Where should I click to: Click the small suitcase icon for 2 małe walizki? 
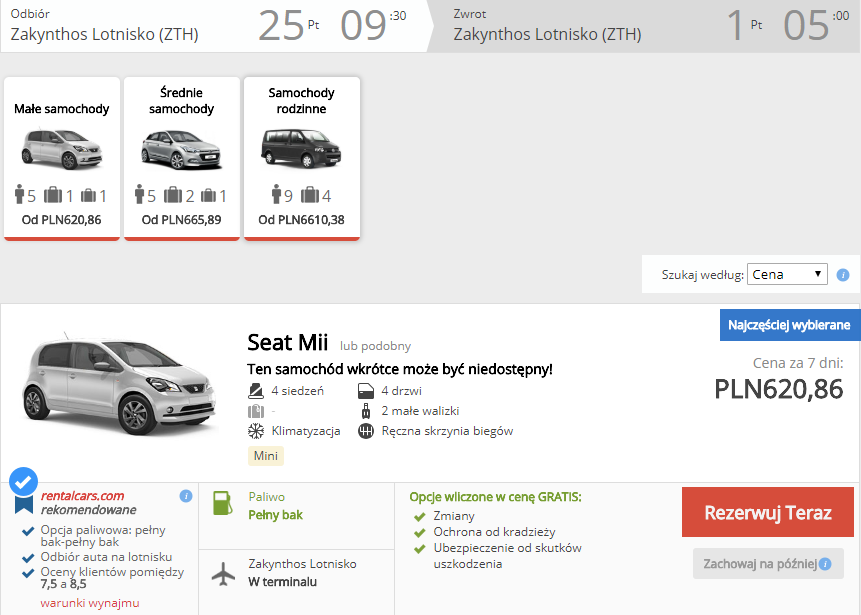pyautogui.click(x=366, y=411)
